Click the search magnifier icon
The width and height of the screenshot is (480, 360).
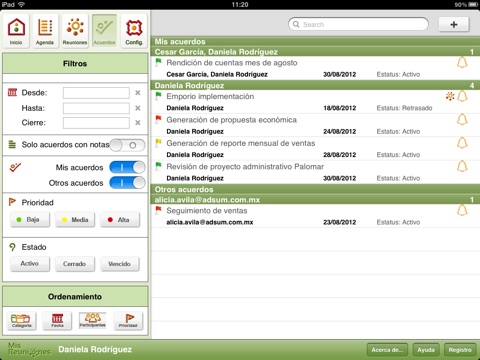pos(296,24)
